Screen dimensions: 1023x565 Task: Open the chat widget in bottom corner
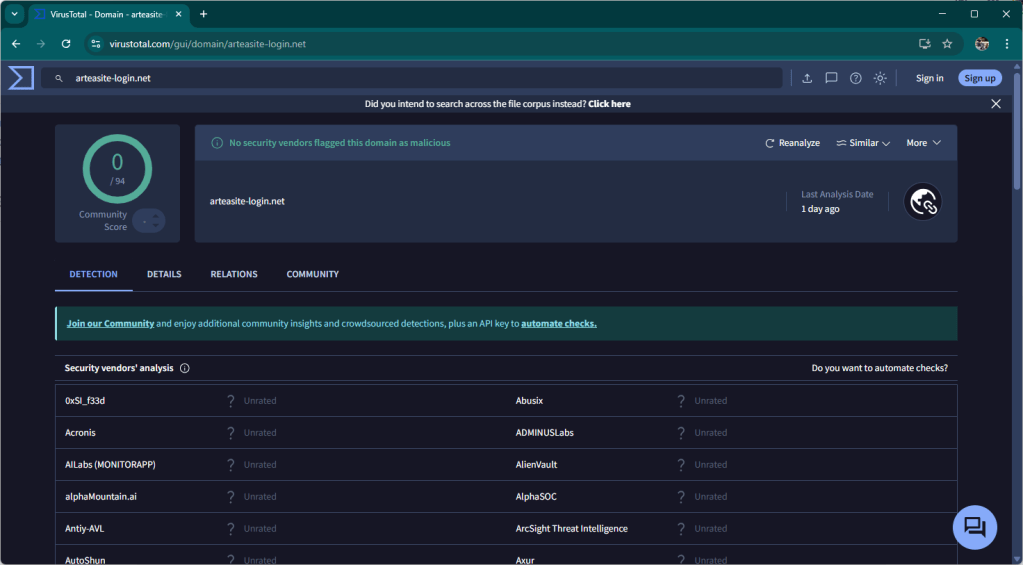pyautogui.click(x=974, y=527)
